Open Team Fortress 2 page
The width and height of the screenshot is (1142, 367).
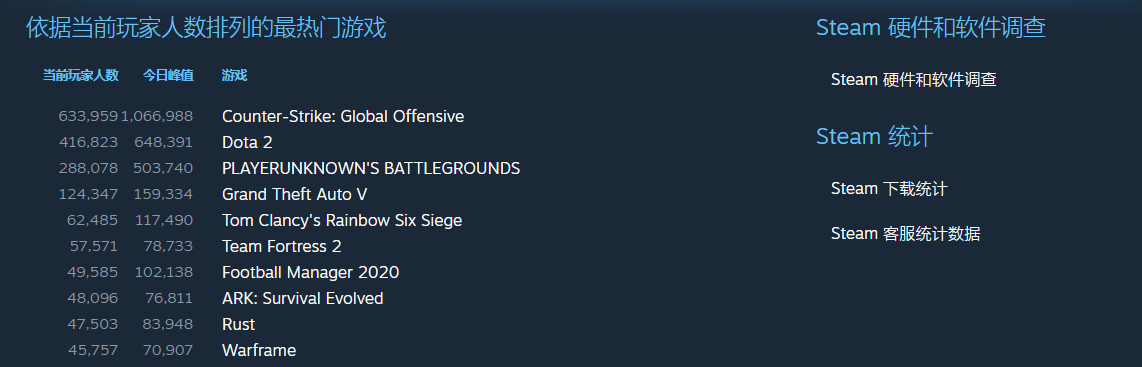point(281,246)
